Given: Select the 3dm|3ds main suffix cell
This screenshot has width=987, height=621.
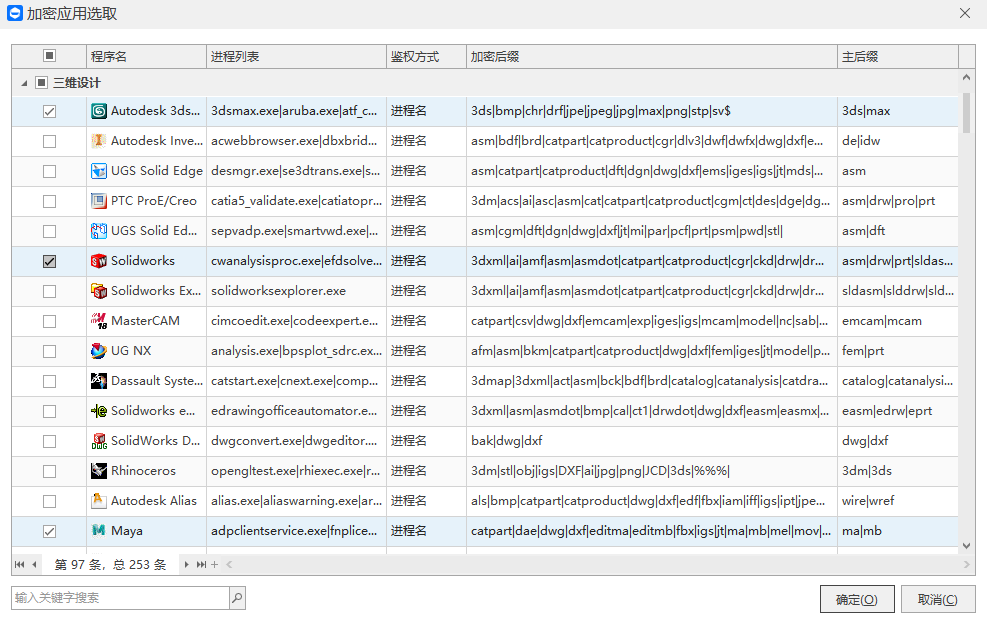Looking at the screenshot, I should pos(898,471).
